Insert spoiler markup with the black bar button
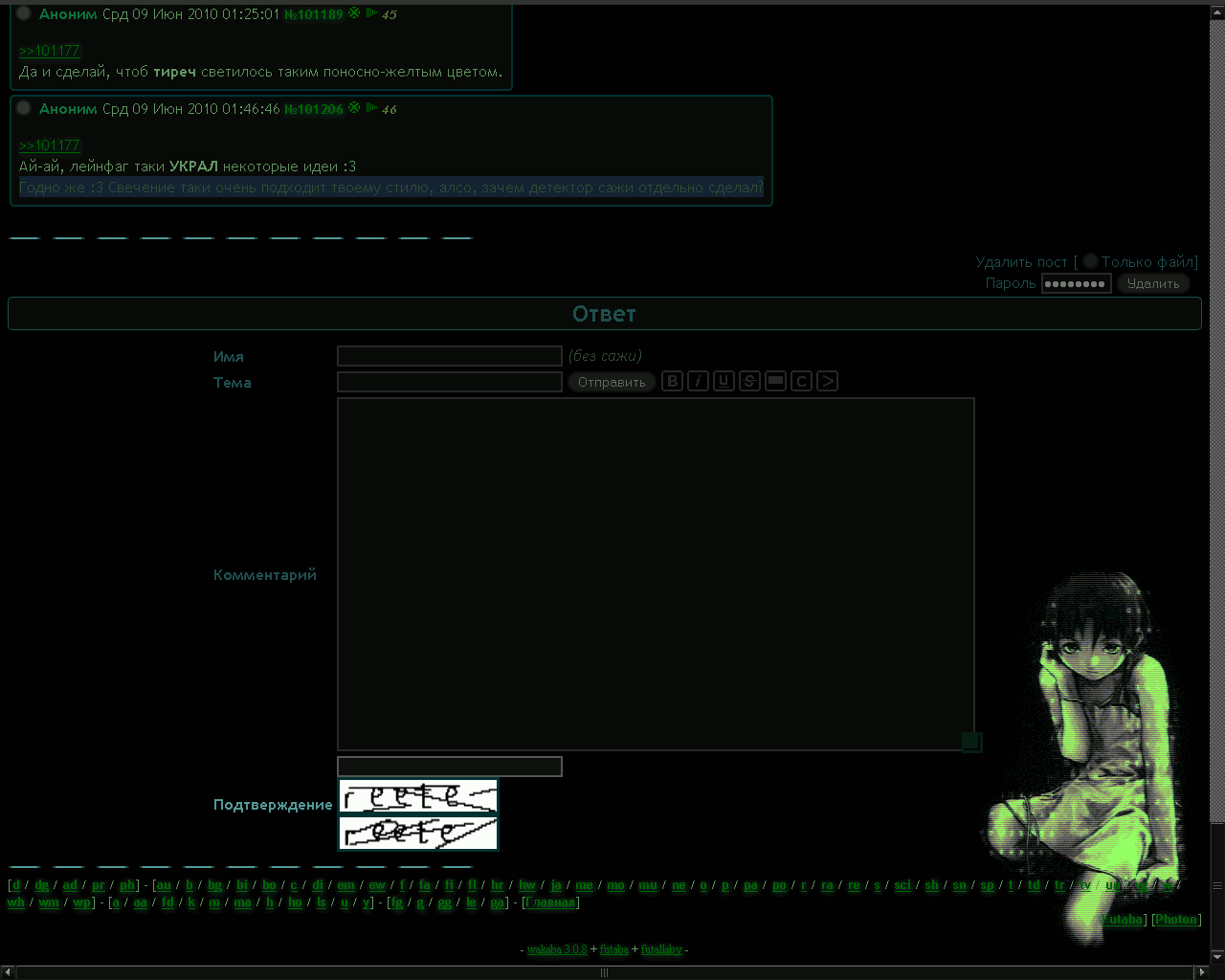Viewport: 1225px width, 980px height. 775,381
